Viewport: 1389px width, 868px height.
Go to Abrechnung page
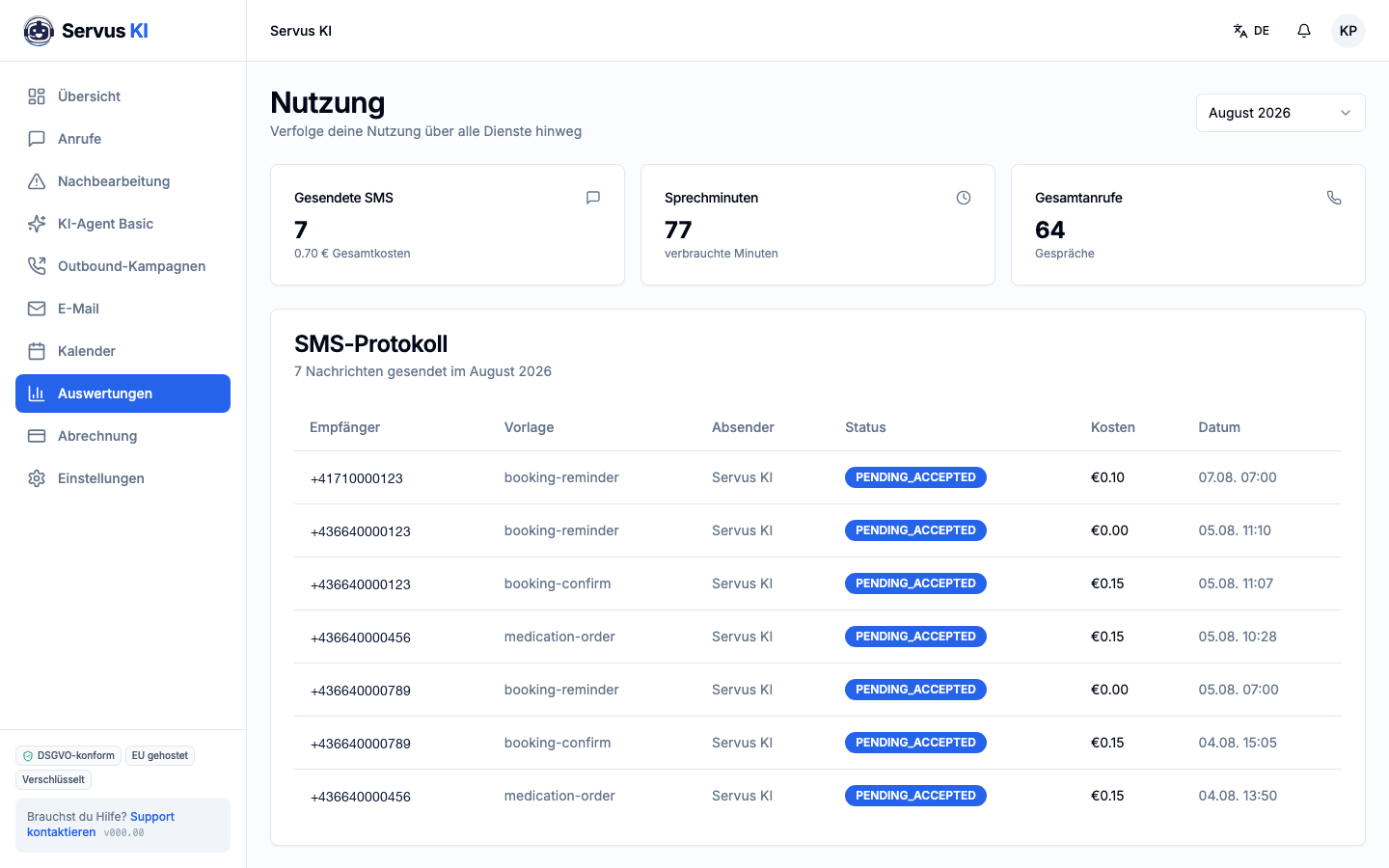coord(123,436)
